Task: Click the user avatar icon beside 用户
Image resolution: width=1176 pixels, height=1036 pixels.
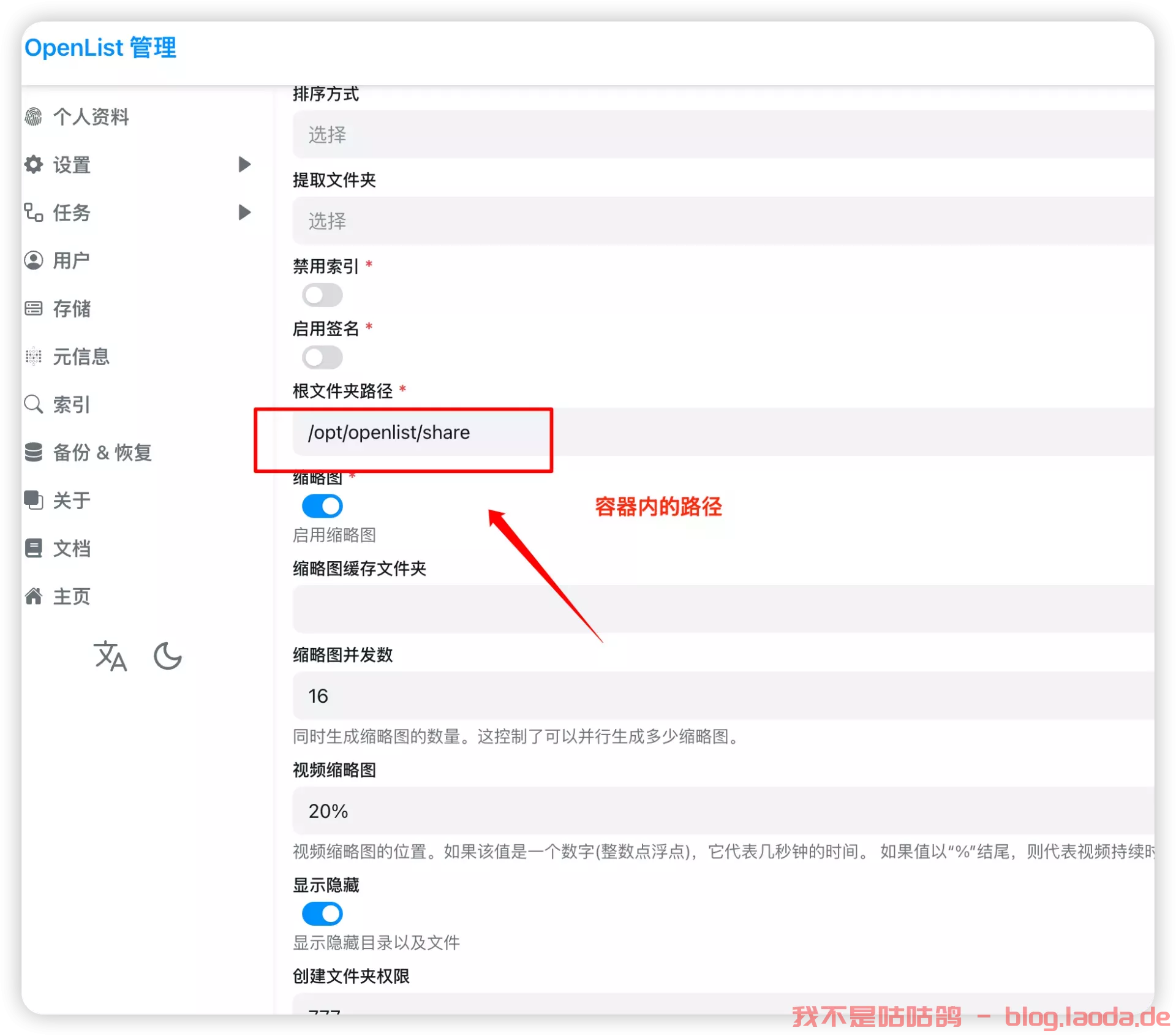Action: pos(34,260)
